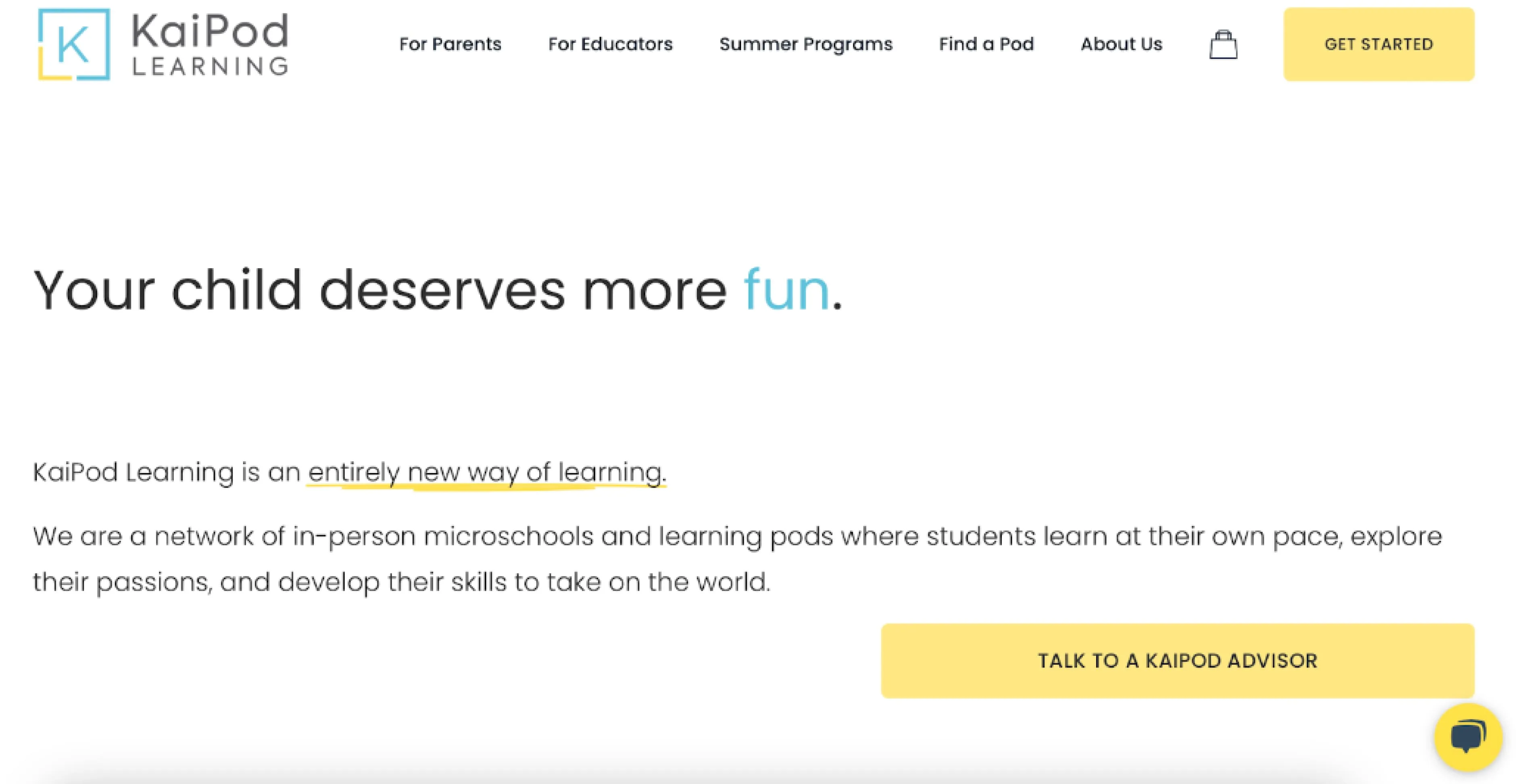Screen dimensions: 1516x784
Task: Toggle the navigation menu visibility
Action: pos(1225,44)
